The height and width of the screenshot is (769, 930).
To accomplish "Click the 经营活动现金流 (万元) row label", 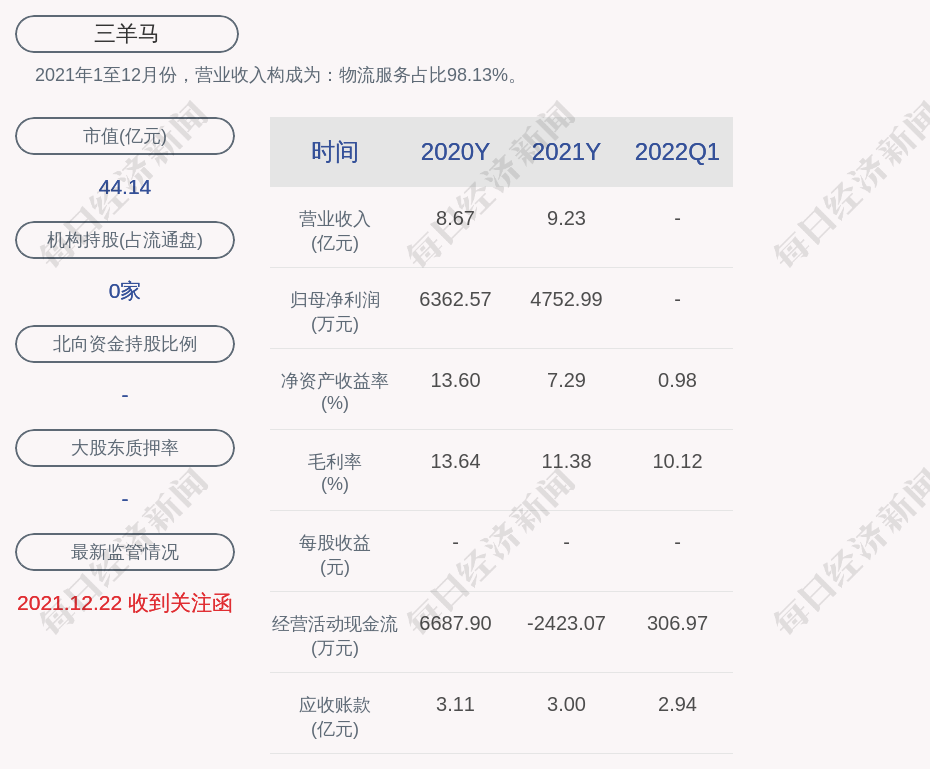I will (x=335, y=636).
